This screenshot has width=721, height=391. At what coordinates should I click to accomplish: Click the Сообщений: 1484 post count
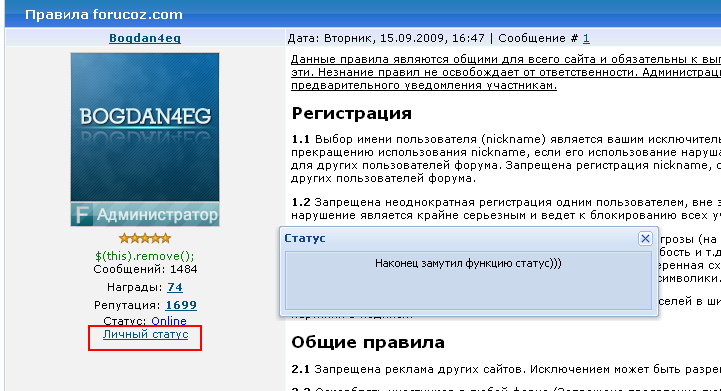click(x=145, y=269)
